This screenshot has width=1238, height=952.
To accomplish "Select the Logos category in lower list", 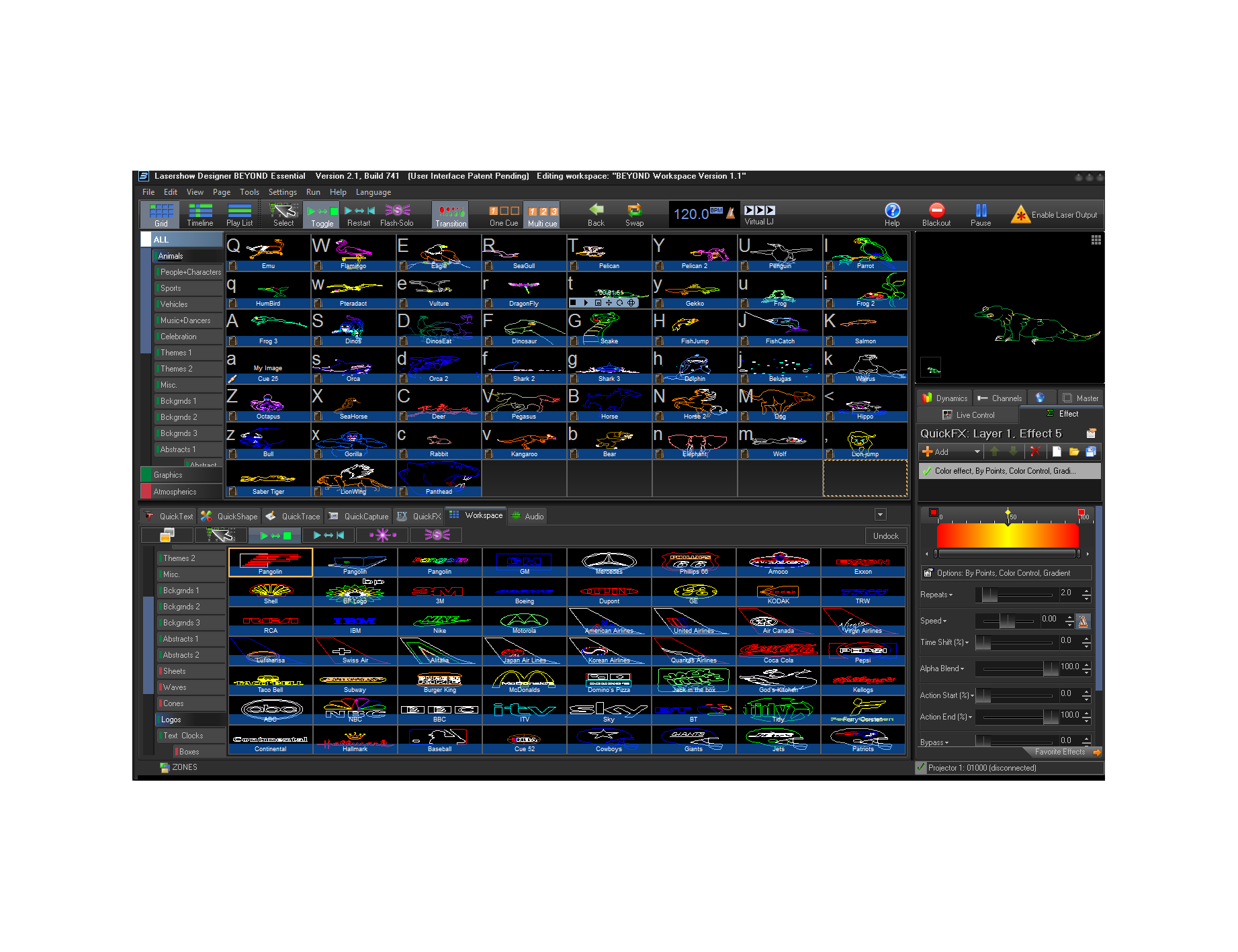I will tap(191, 720).
